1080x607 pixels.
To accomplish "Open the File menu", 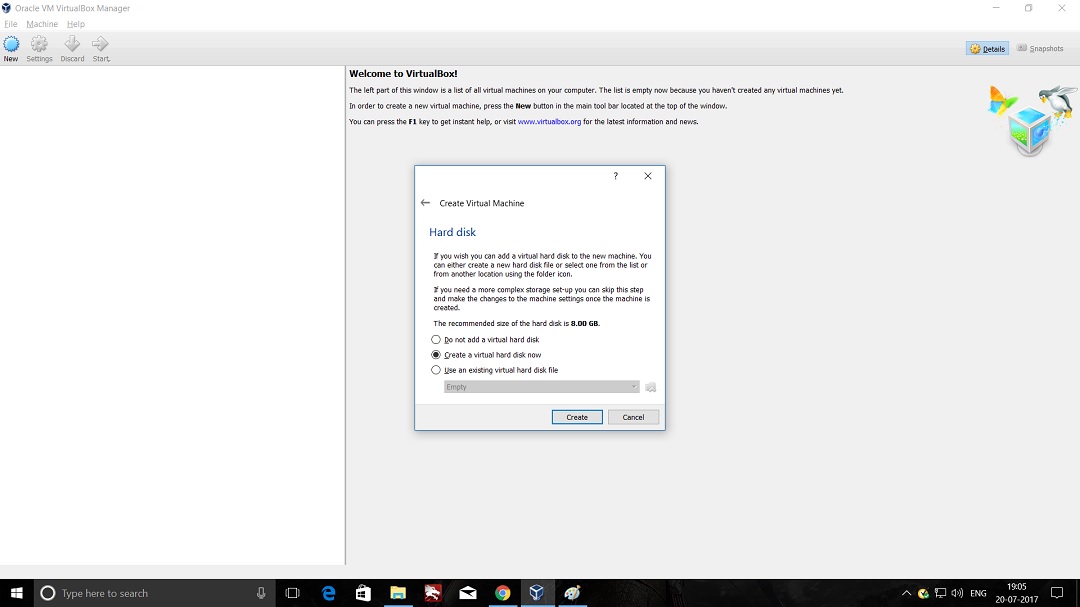I will click(x=11, y=24).
